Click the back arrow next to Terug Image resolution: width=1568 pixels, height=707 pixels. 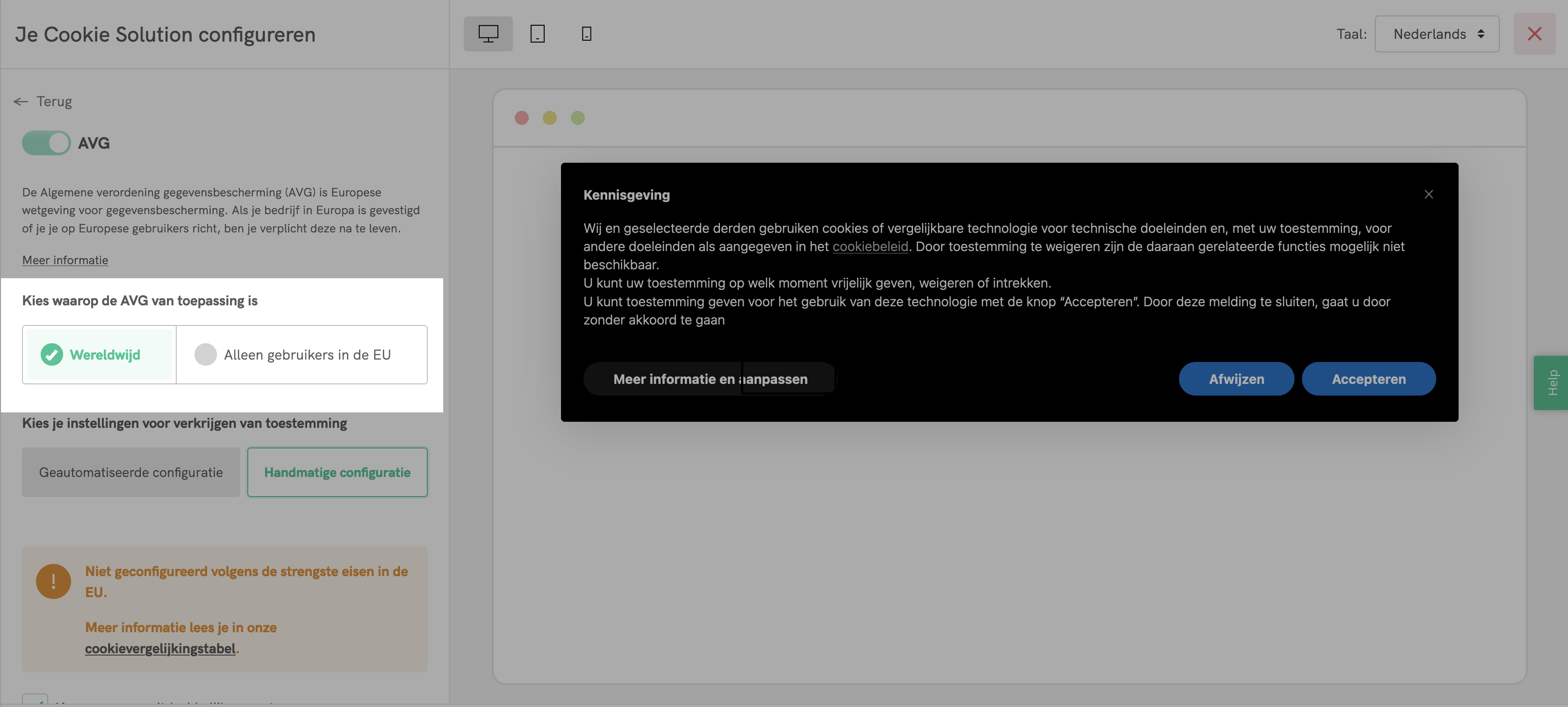pyautogui.click(x=21, y=101)
